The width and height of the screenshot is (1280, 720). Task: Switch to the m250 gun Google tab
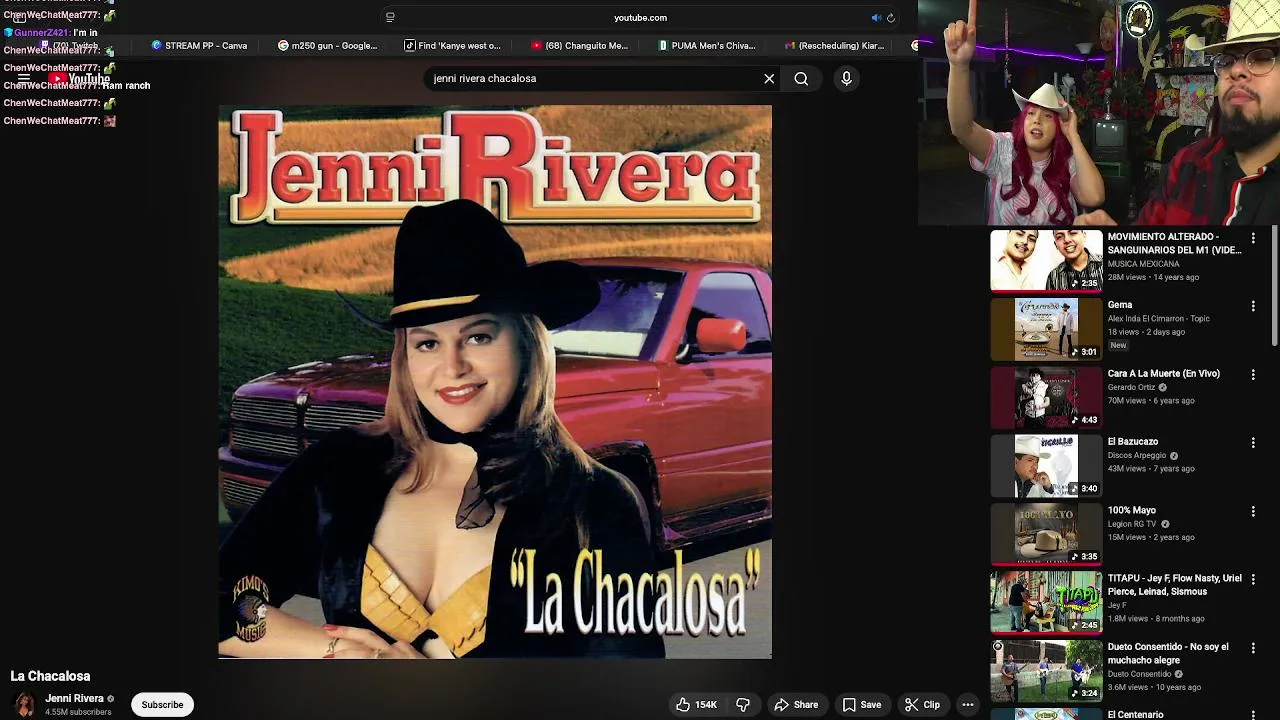click(x=327, y=45)
